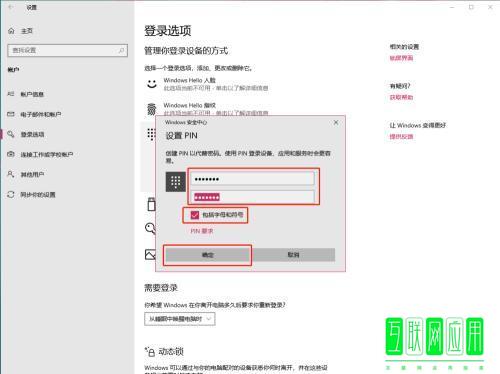This screenshot has width=500, height=374.
Task: Focus the 查找设置 search field
Action: click(x=67, y=50)
